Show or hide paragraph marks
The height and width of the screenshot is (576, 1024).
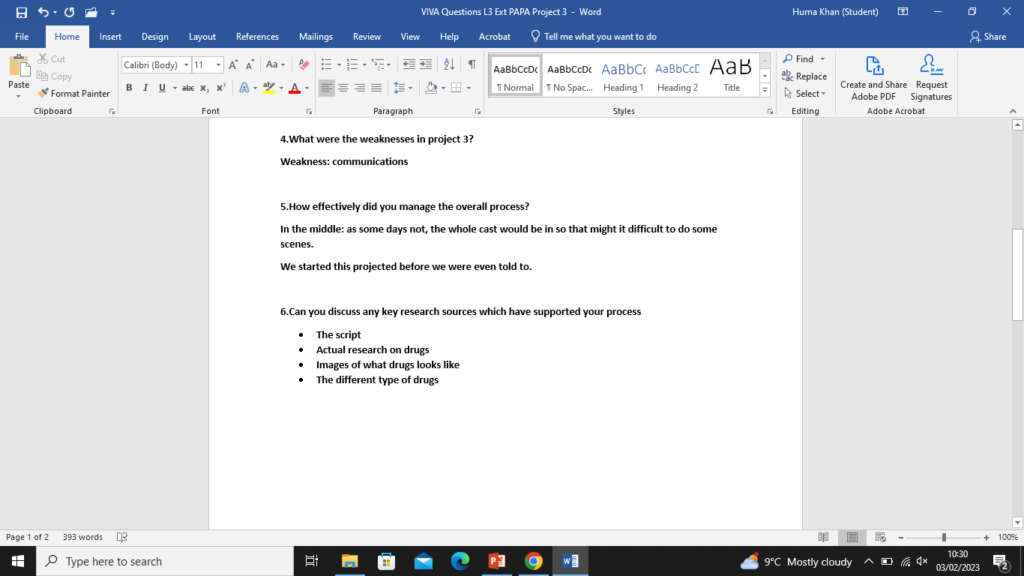click(x=472, y=65)
